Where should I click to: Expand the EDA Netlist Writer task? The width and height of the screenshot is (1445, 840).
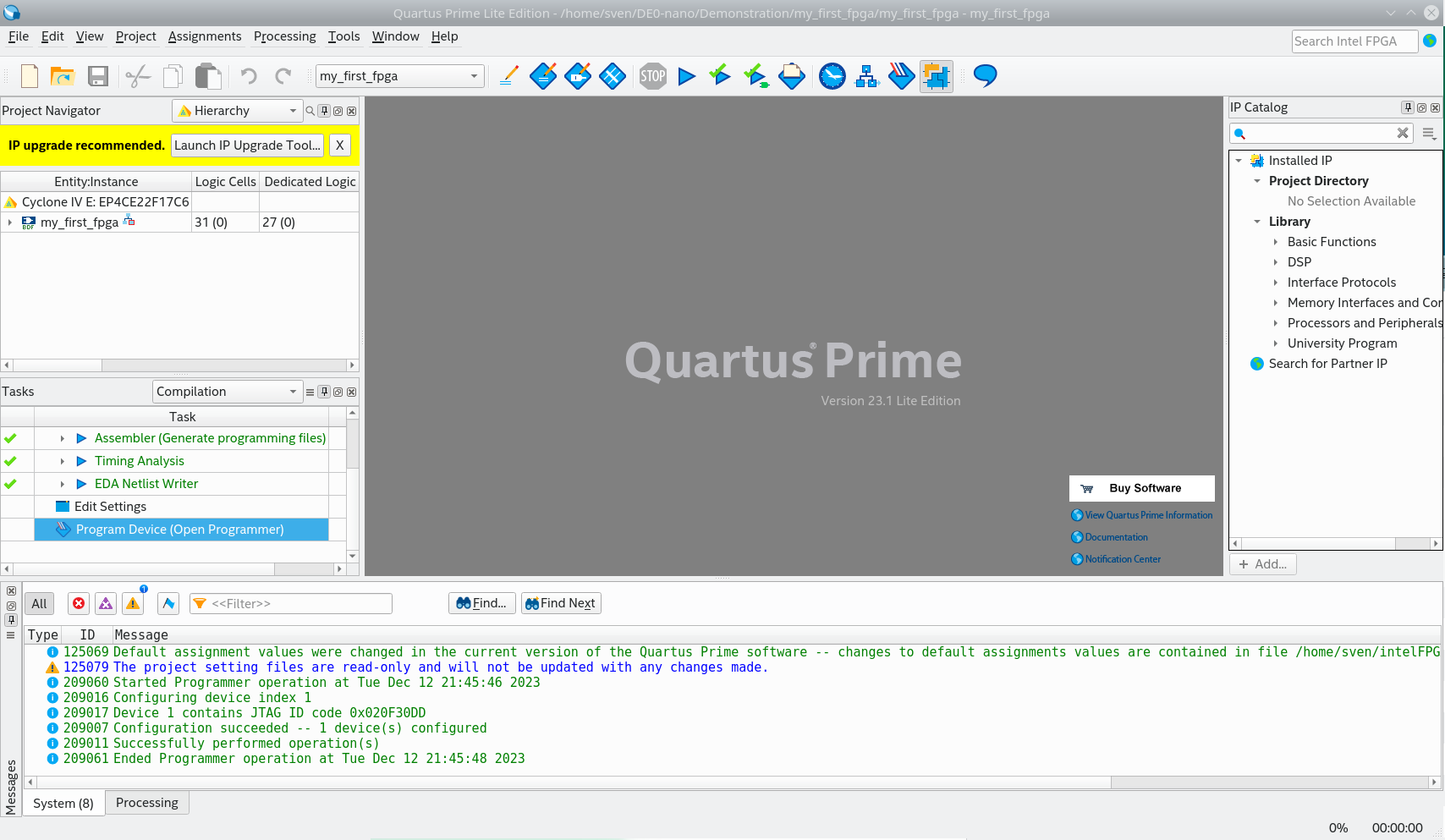[63, 484]
